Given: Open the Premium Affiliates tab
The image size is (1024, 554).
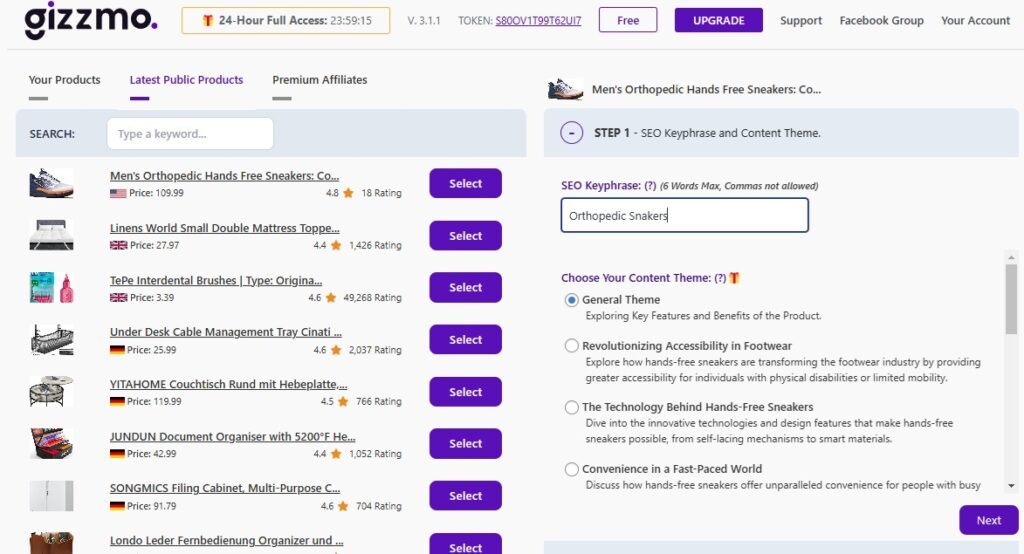Looking at the screenshot, I should [x=319, y=80].
